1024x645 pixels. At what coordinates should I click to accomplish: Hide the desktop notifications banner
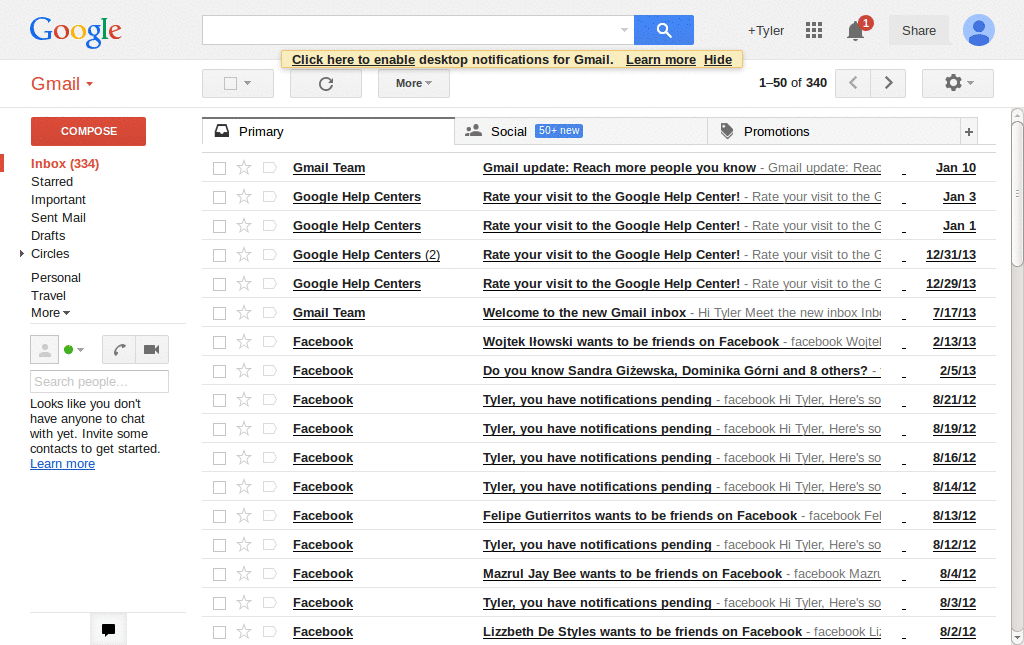coord(718,59)
